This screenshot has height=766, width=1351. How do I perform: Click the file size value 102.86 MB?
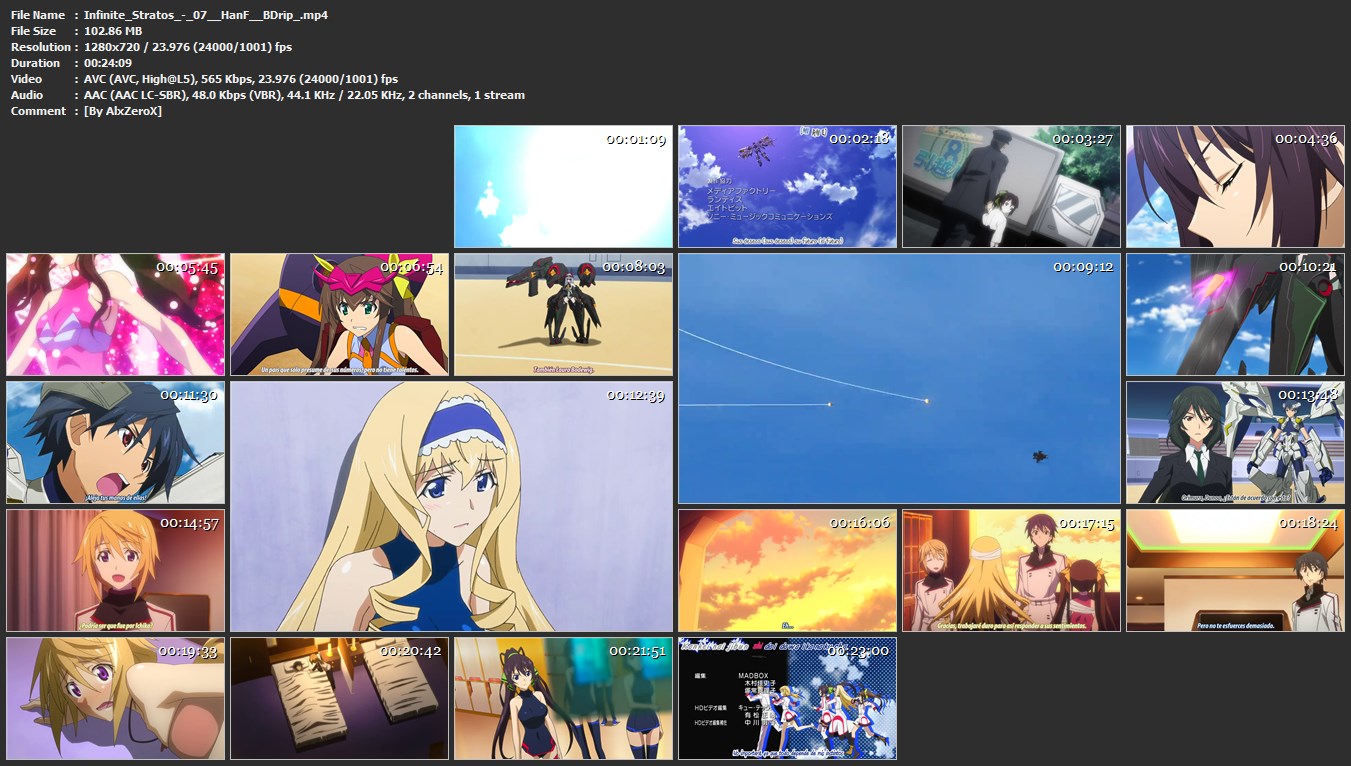point(113,31)
